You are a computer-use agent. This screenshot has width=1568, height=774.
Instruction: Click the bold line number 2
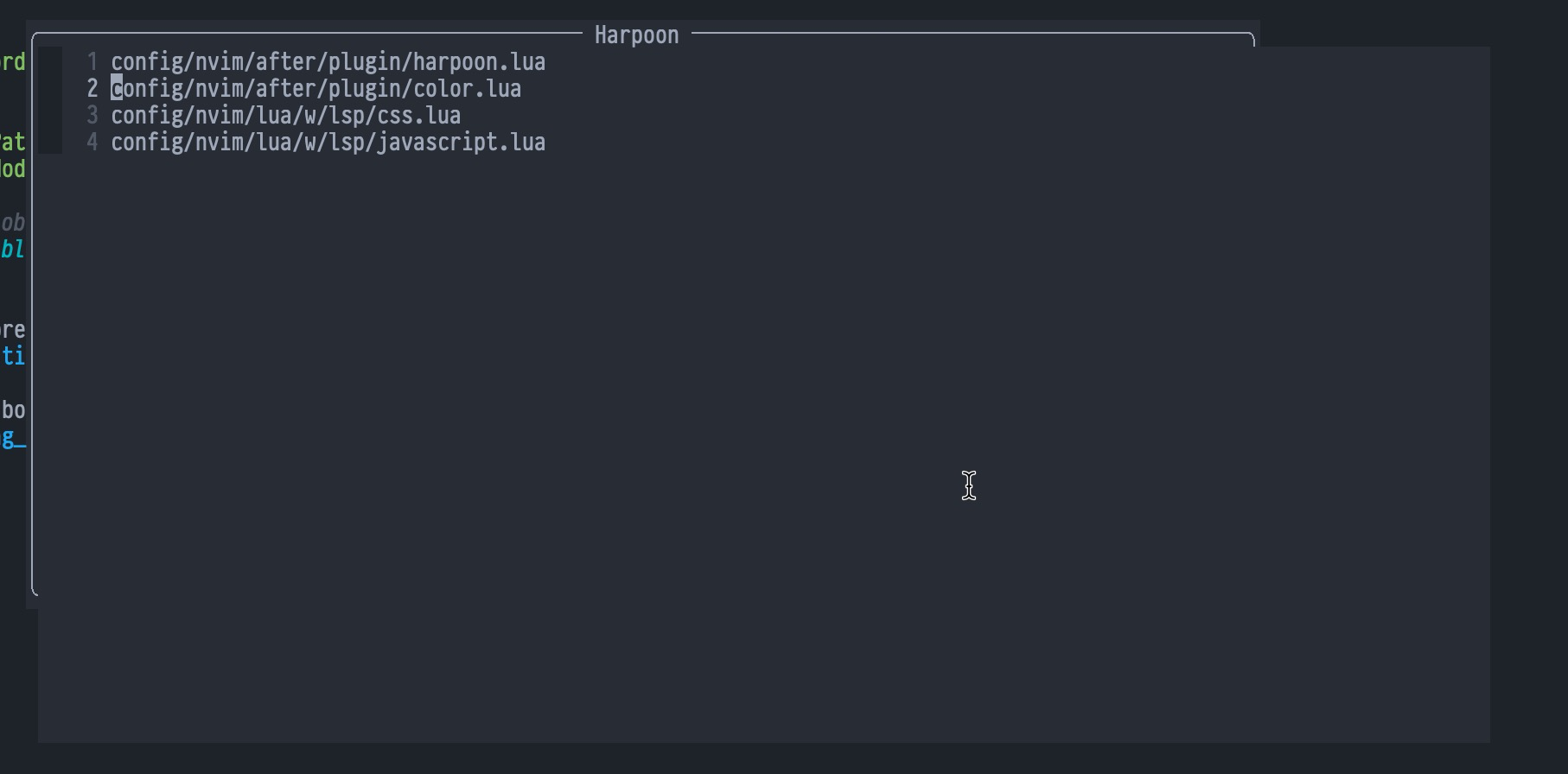91,88
